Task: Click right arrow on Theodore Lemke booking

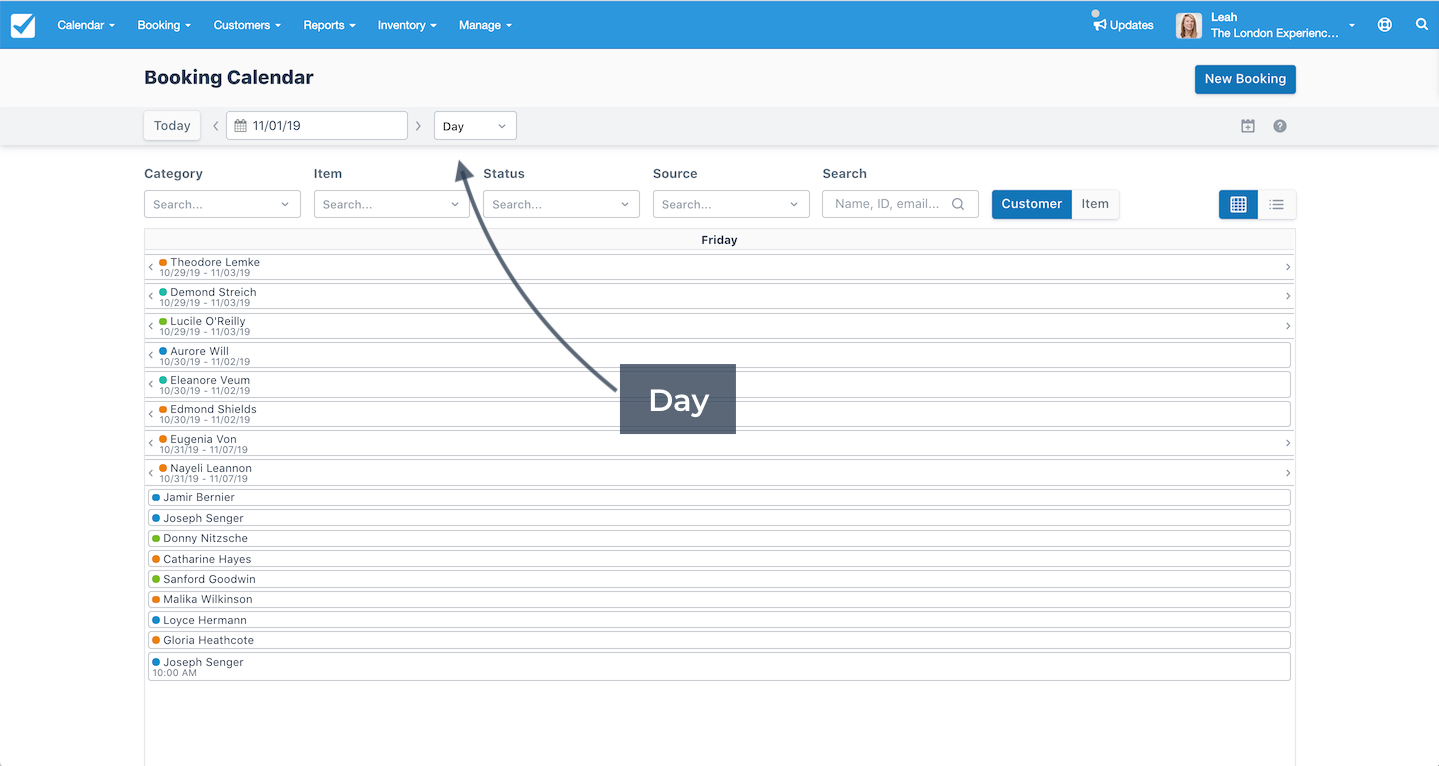Action: pos(1287,267)
